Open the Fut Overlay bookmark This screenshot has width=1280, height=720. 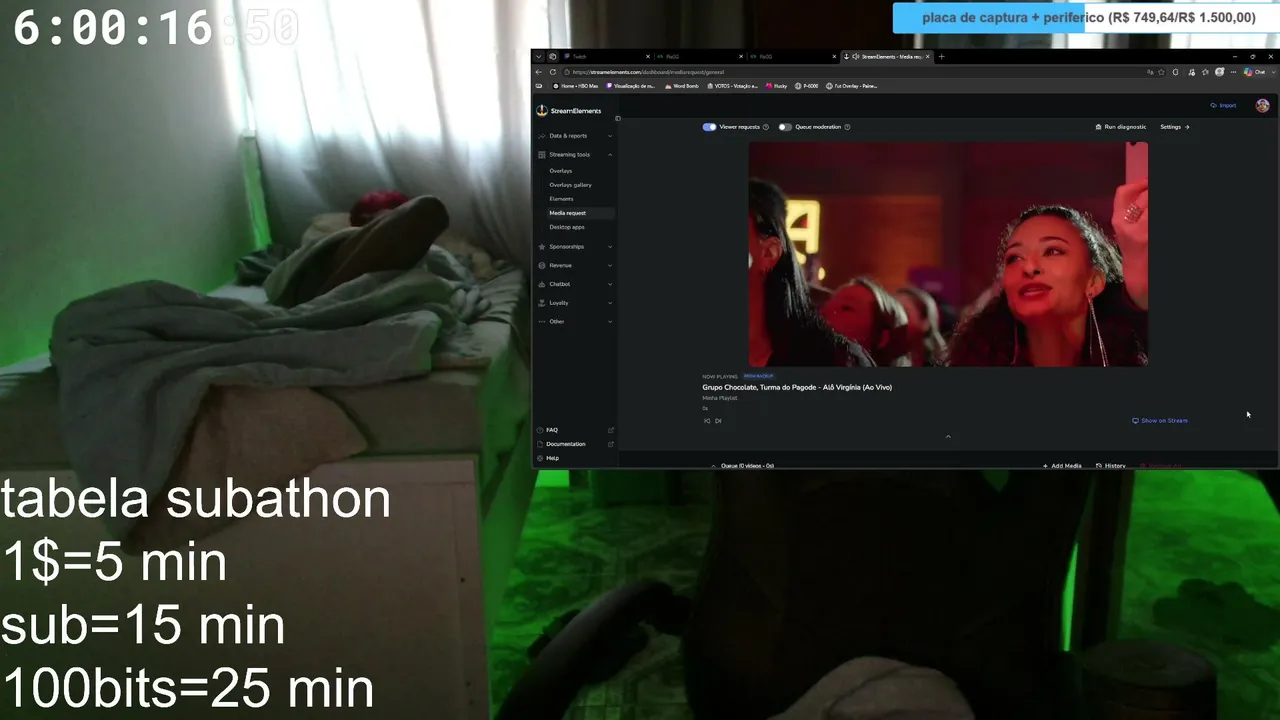point(852,86)
